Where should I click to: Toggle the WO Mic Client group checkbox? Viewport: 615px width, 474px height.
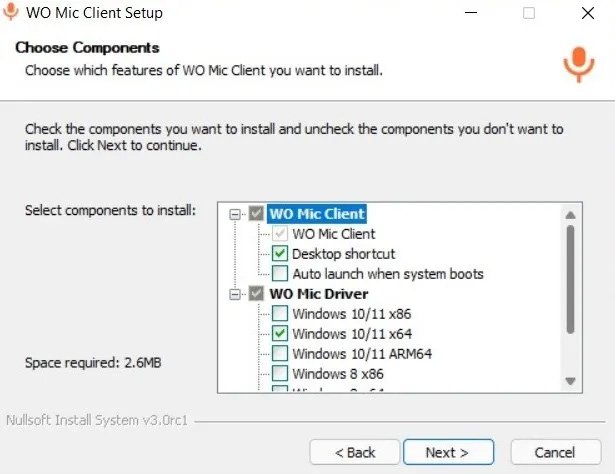[x=256, y=214]
